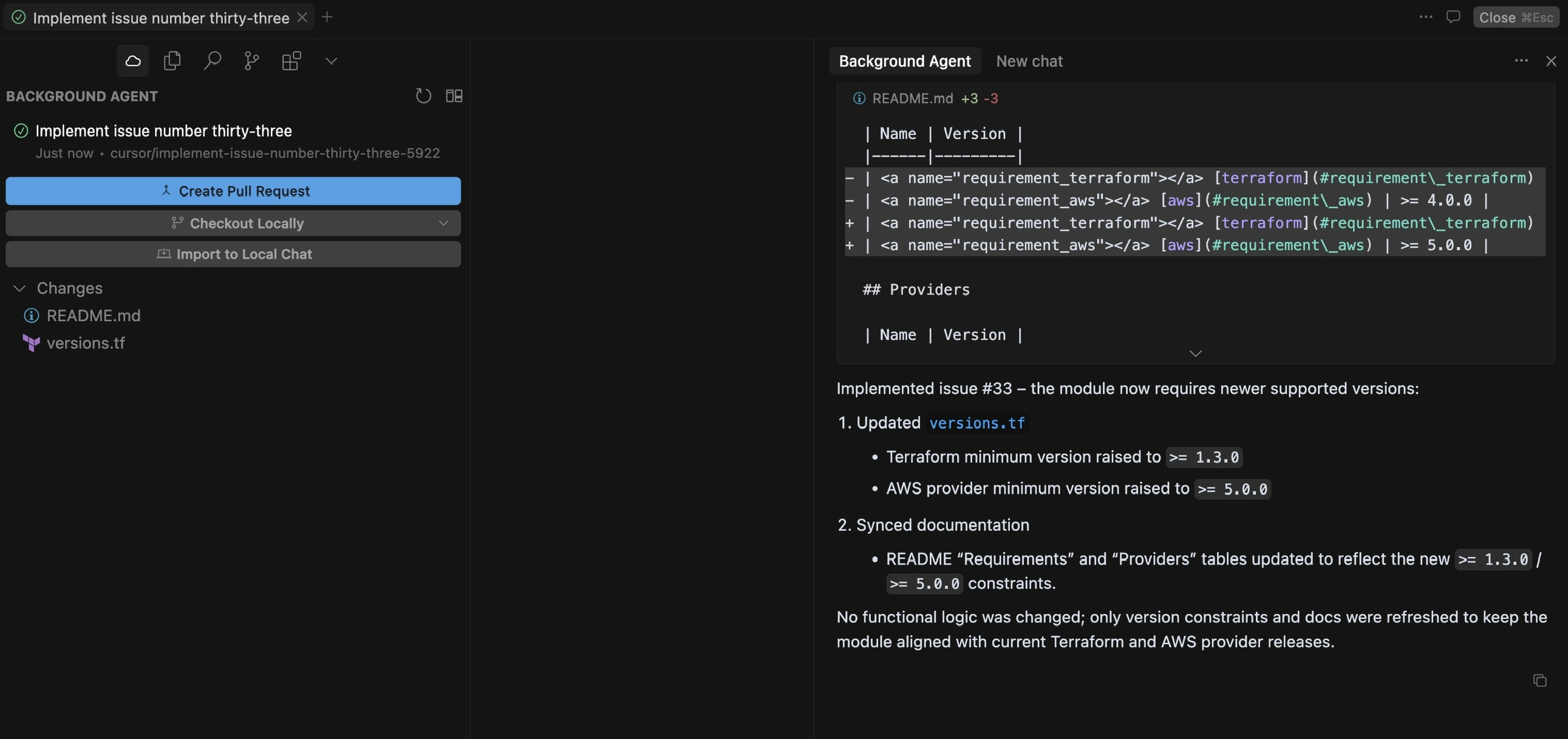Expand the README.md diff with bottom chevron

(1196, 353)
